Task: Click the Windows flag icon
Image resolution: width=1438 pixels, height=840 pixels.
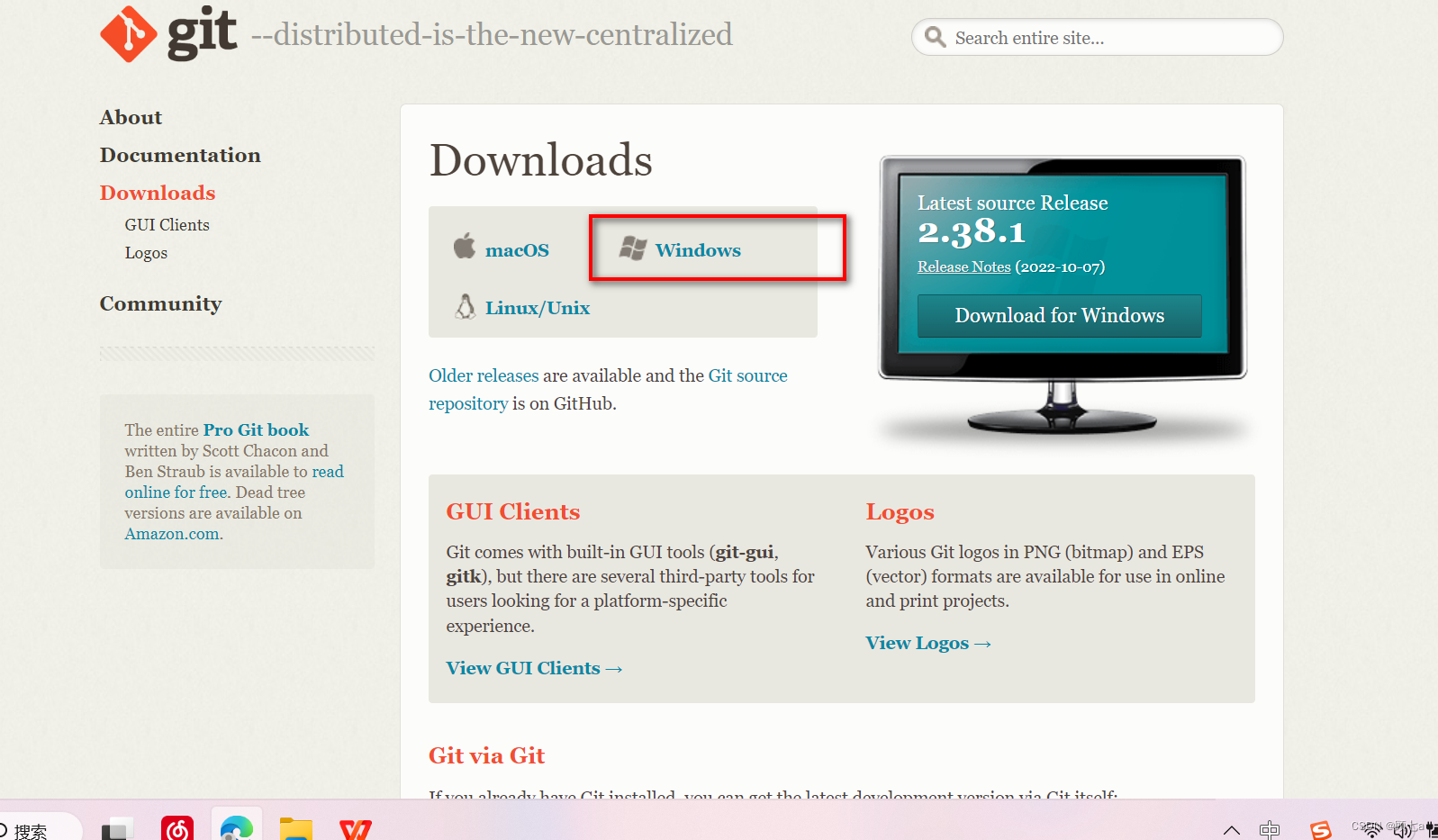Action: point(633,248)
